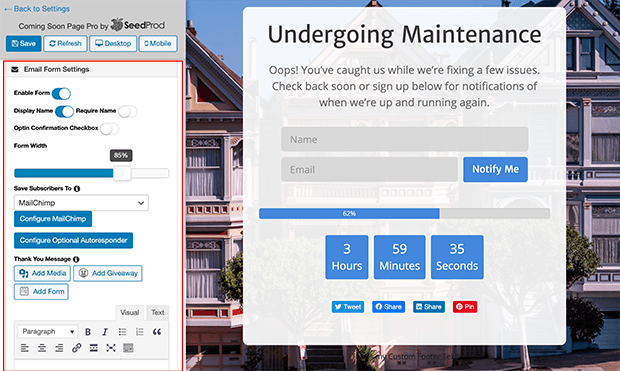Center align text in the editor
The height and width of the screenshot is (371, 620).
(x=42, y=348)
